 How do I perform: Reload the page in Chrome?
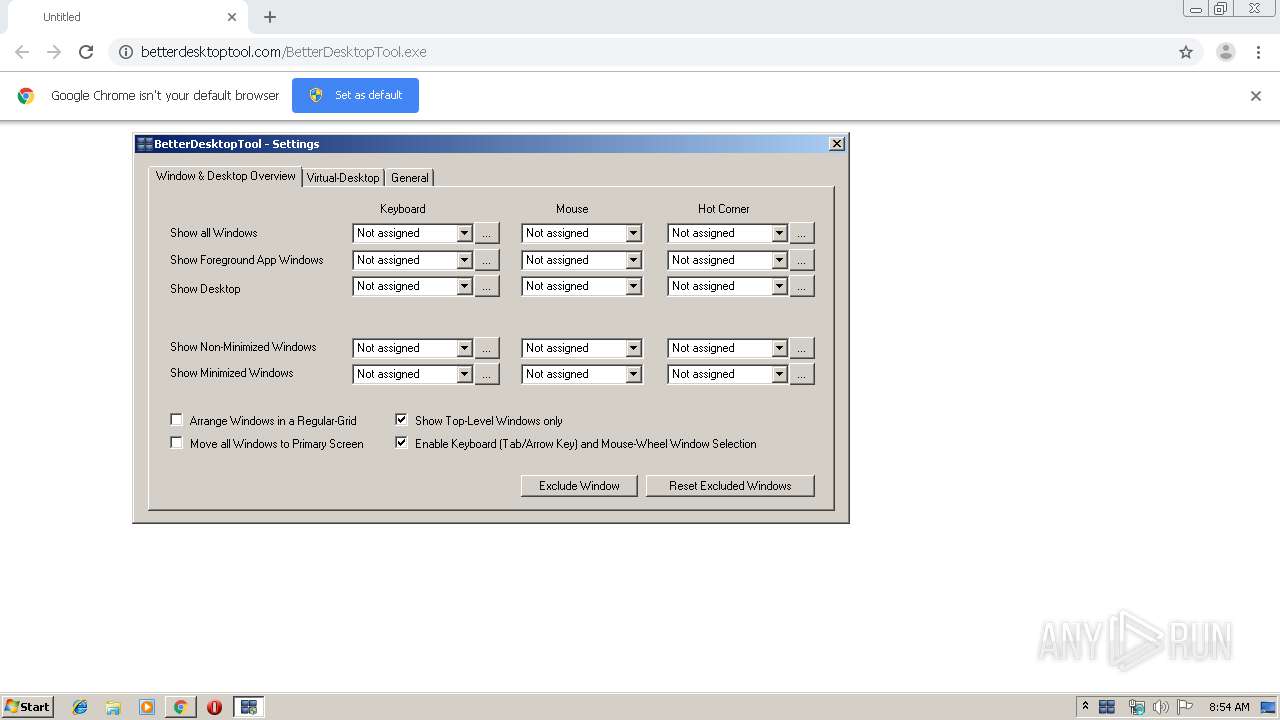click(86, 52)
